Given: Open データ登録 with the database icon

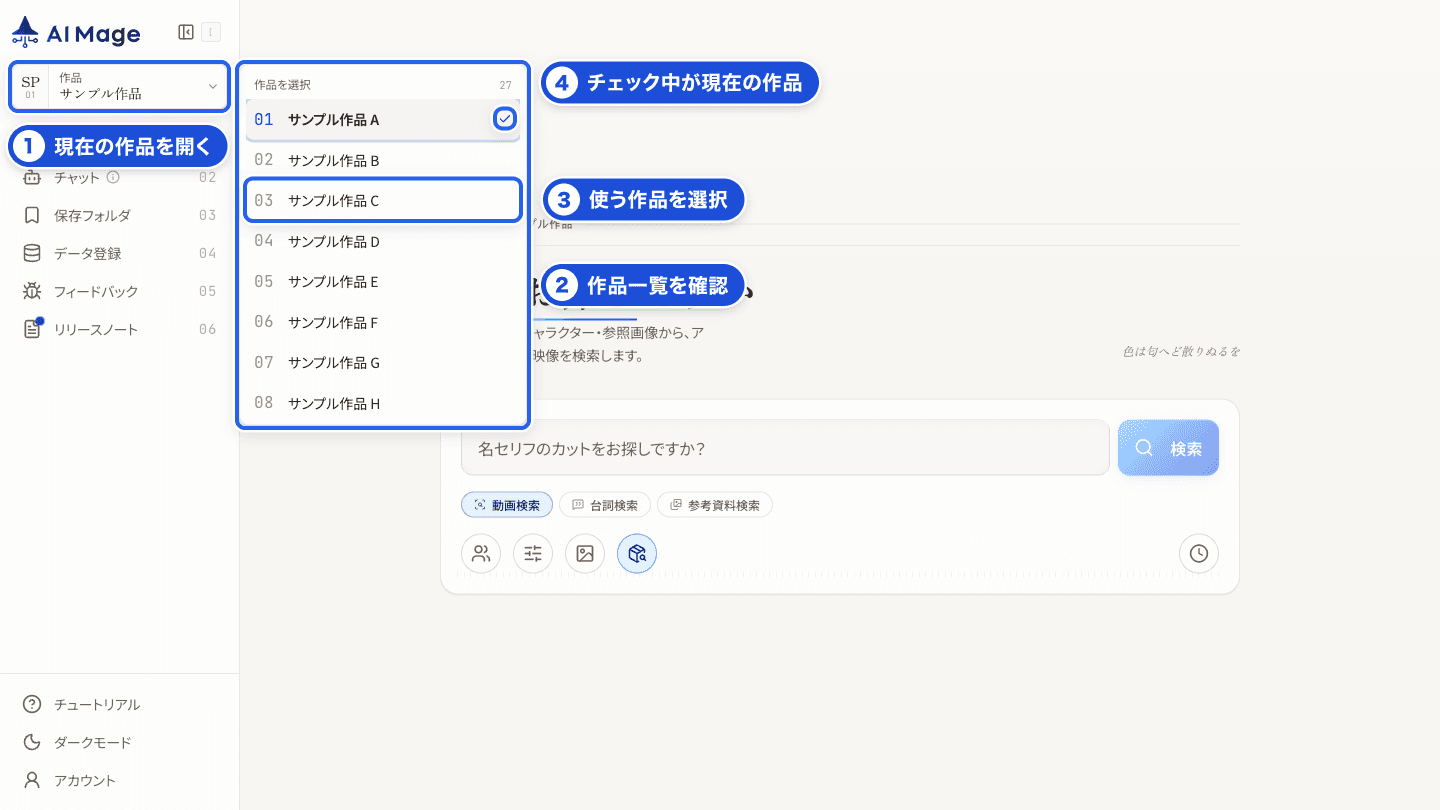Looking at the screenshot, I should (x=120, y=253).
